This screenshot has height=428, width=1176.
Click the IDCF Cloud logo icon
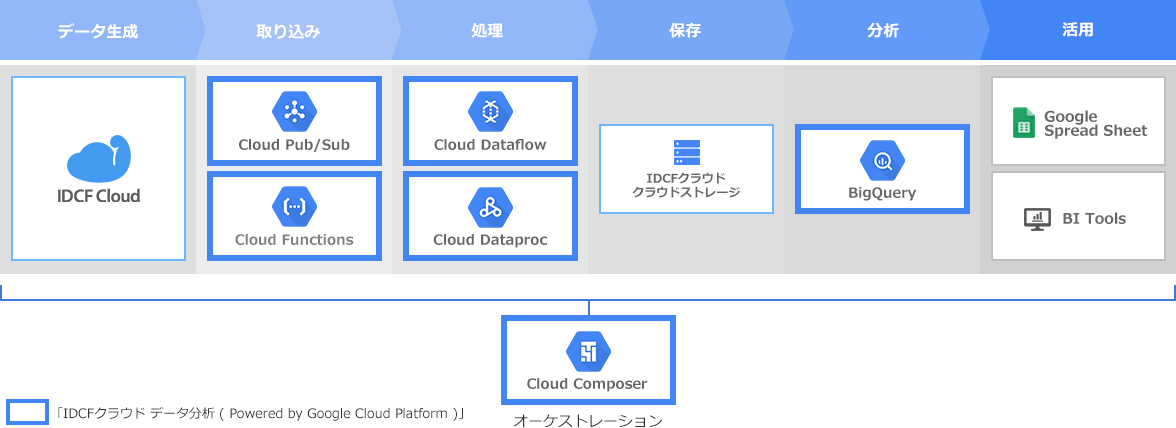pos(98,158)
